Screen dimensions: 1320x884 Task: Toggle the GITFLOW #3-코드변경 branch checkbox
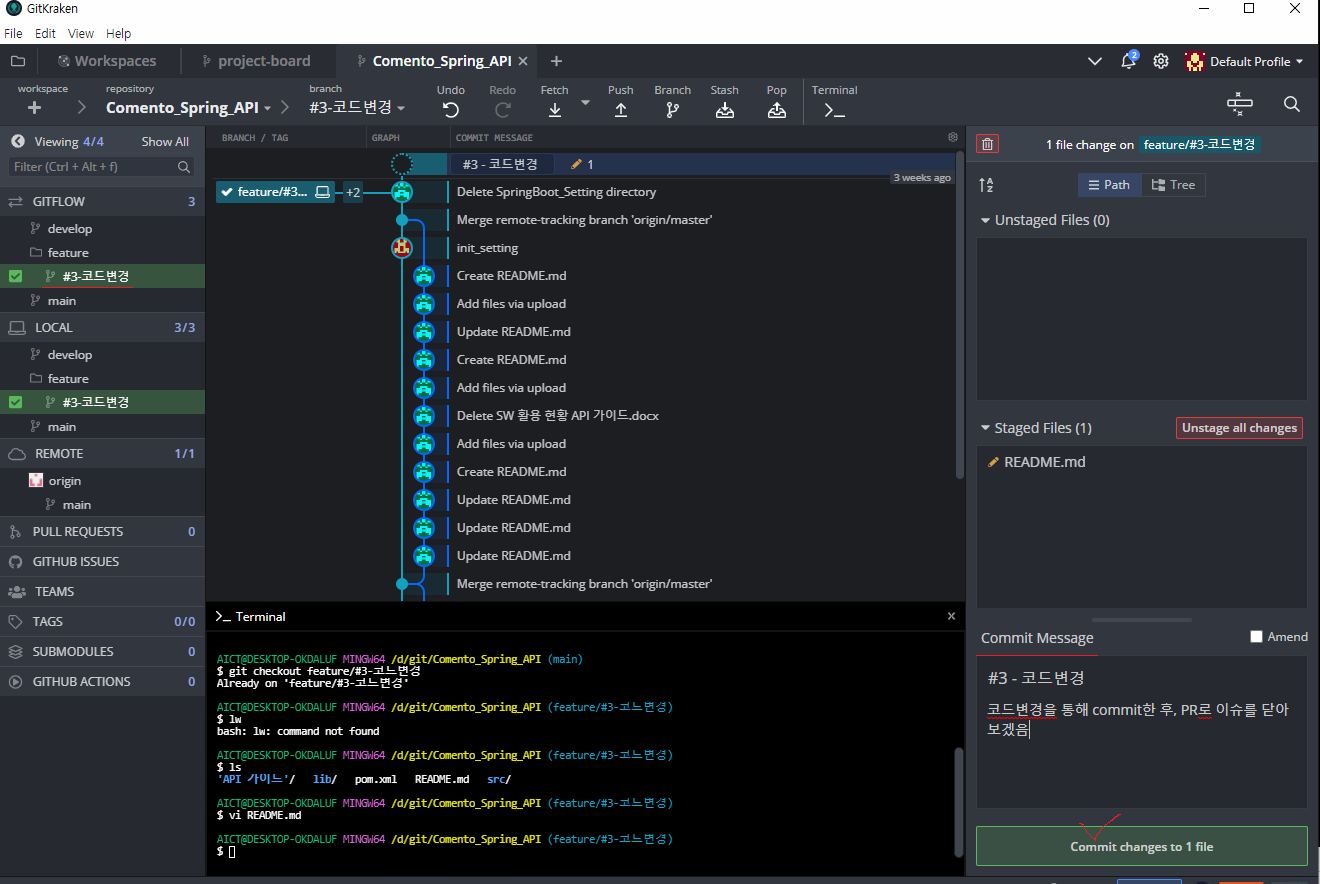pyautogui.click(x=15, y=276)
